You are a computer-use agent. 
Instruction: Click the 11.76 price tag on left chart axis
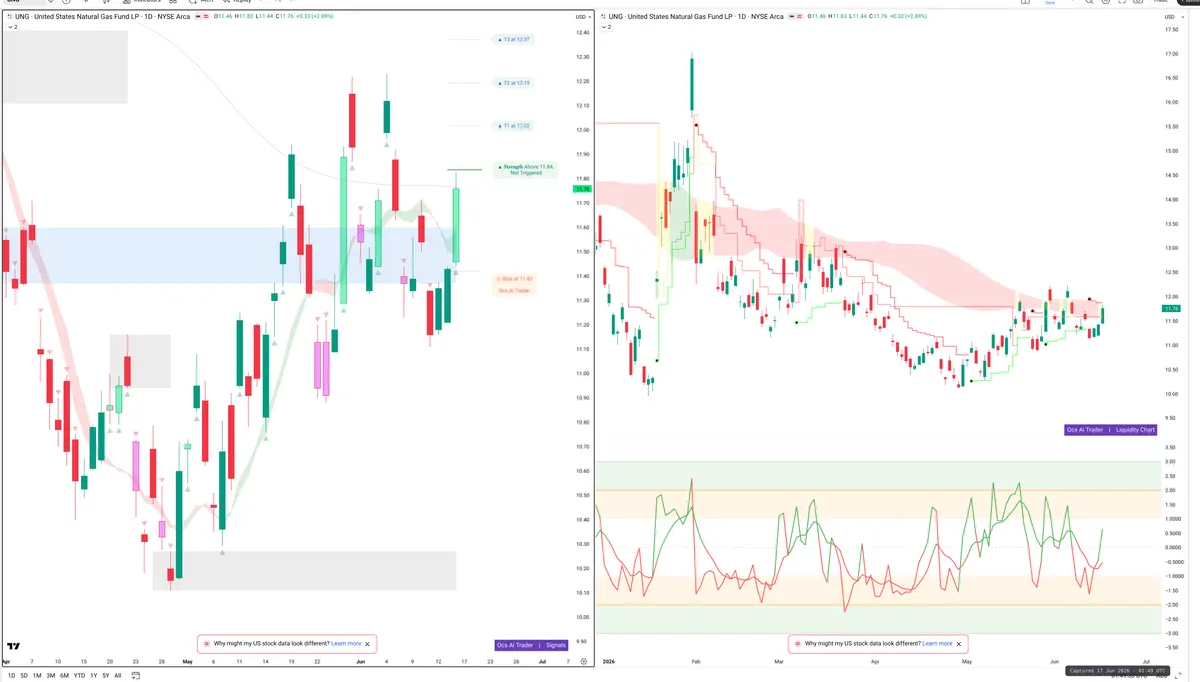582,189
